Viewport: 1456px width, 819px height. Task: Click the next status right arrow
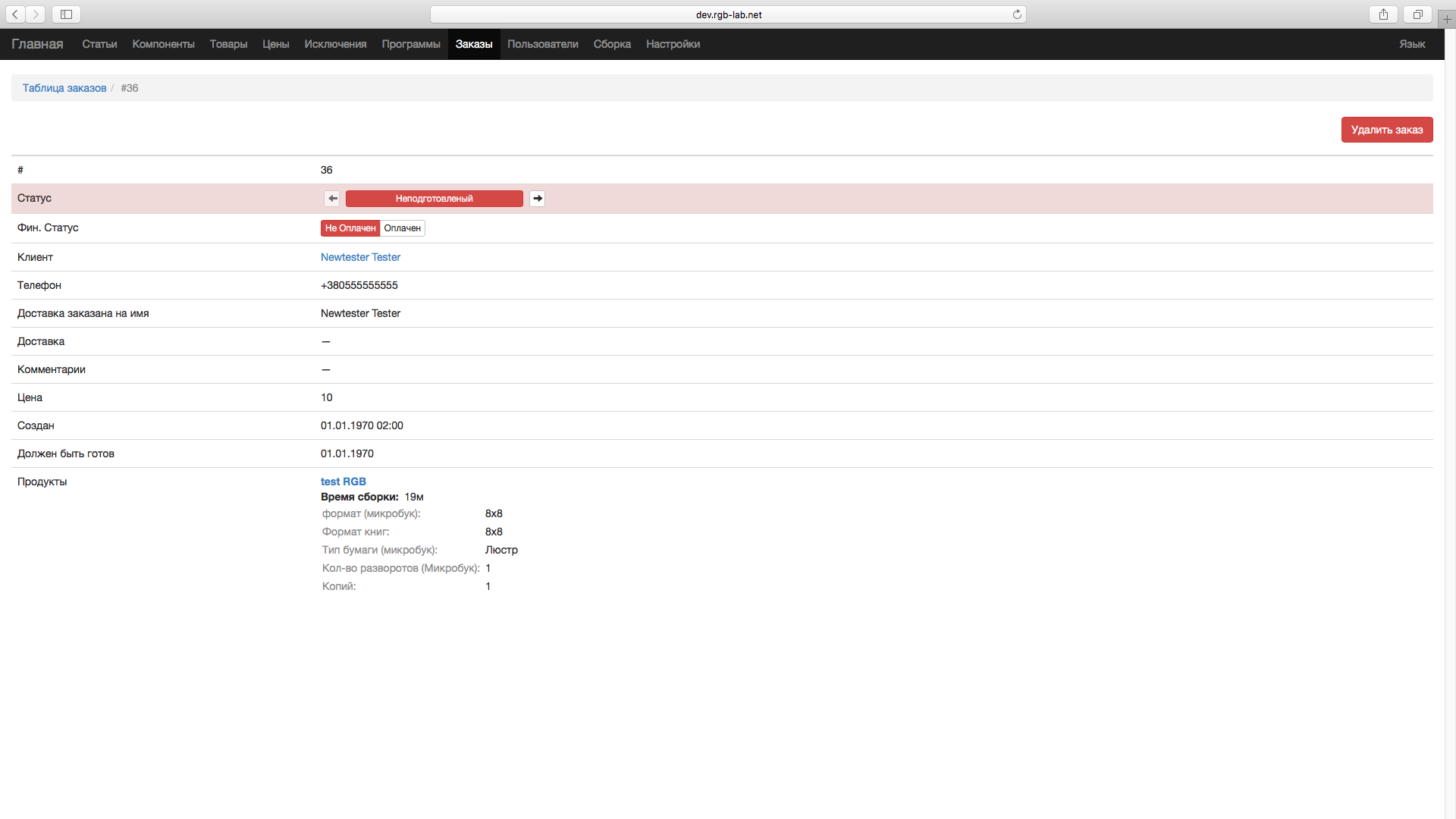pos(537,199)
